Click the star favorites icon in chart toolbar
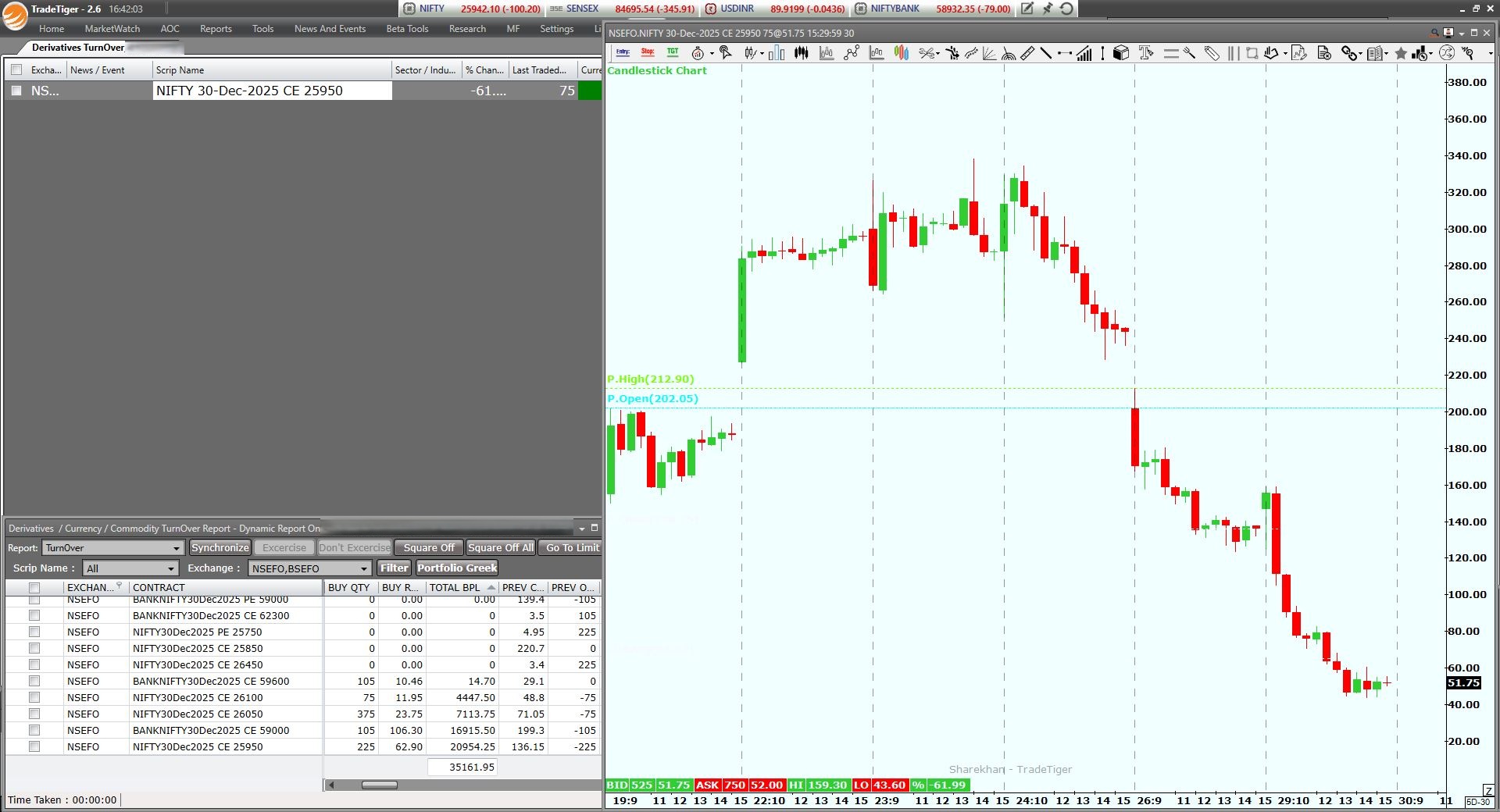The image size is (1500, 812). 1401,53
